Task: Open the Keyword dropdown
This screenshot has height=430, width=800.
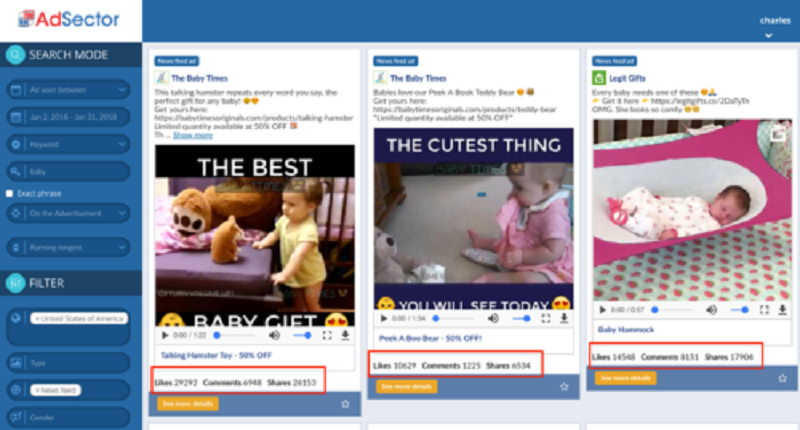Action: click(68, 144)
